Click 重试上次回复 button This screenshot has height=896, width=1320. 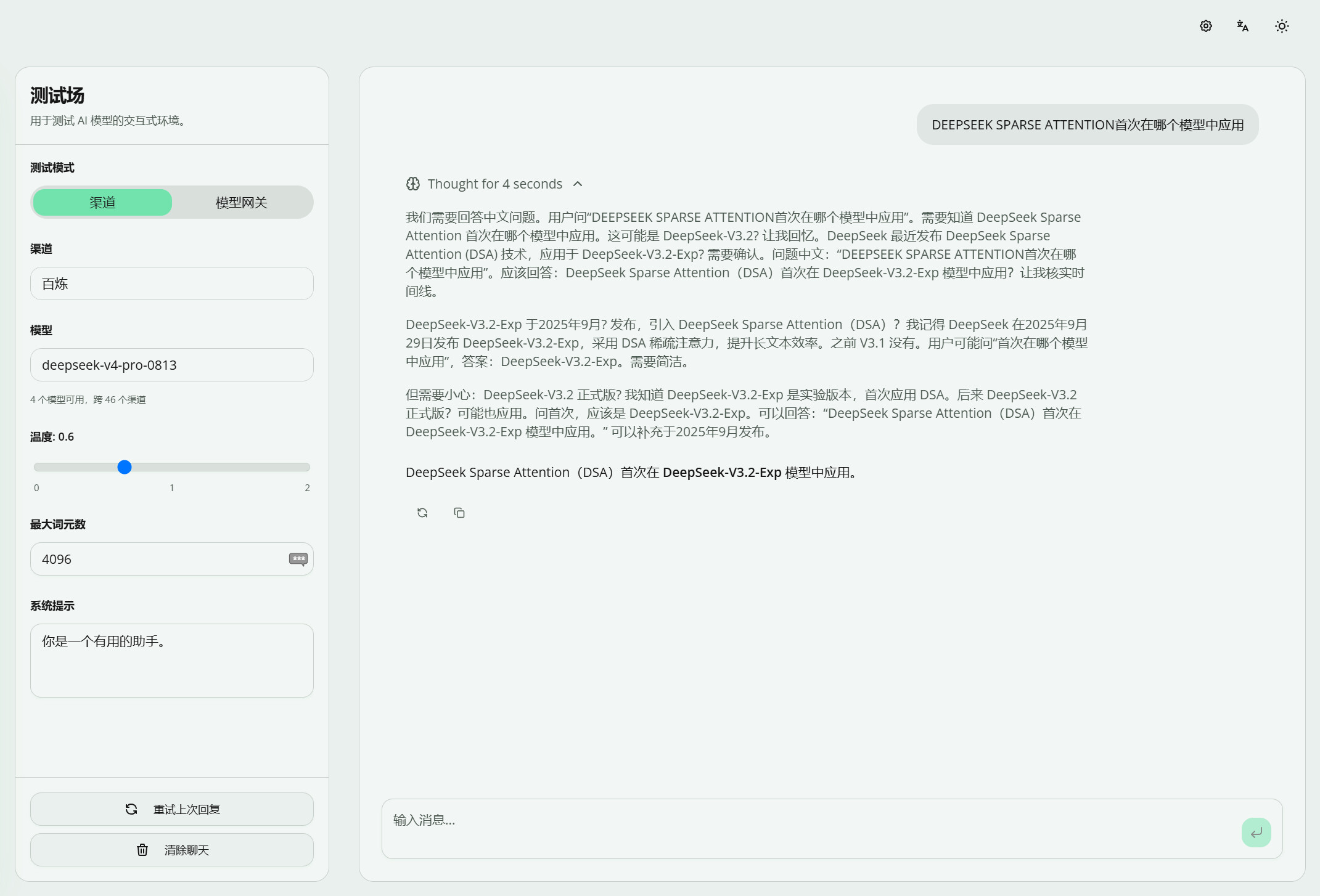click(x=172, y=809)
